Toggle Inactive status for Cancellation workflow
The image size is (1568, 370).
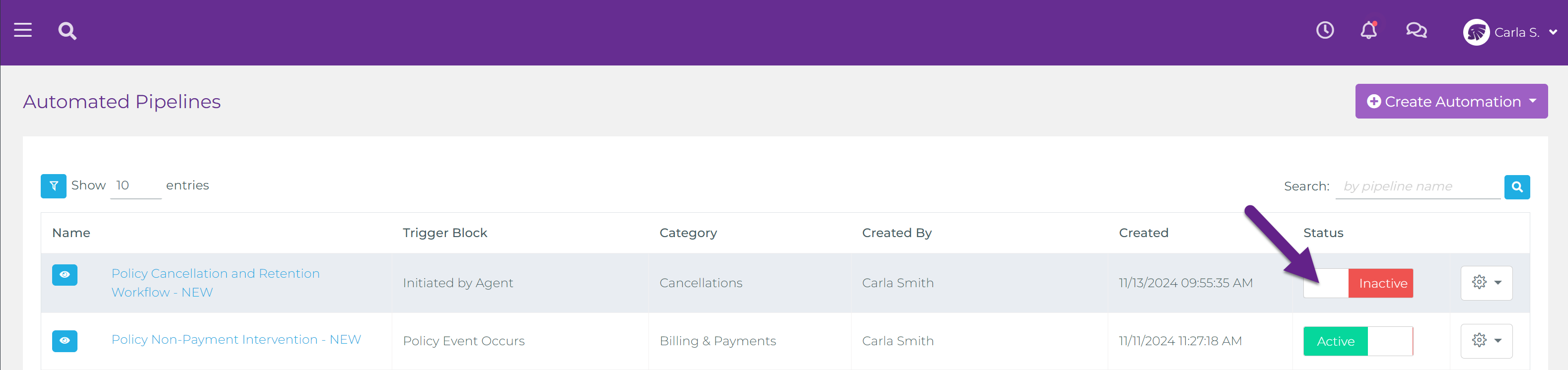[x=1357, y=283]
